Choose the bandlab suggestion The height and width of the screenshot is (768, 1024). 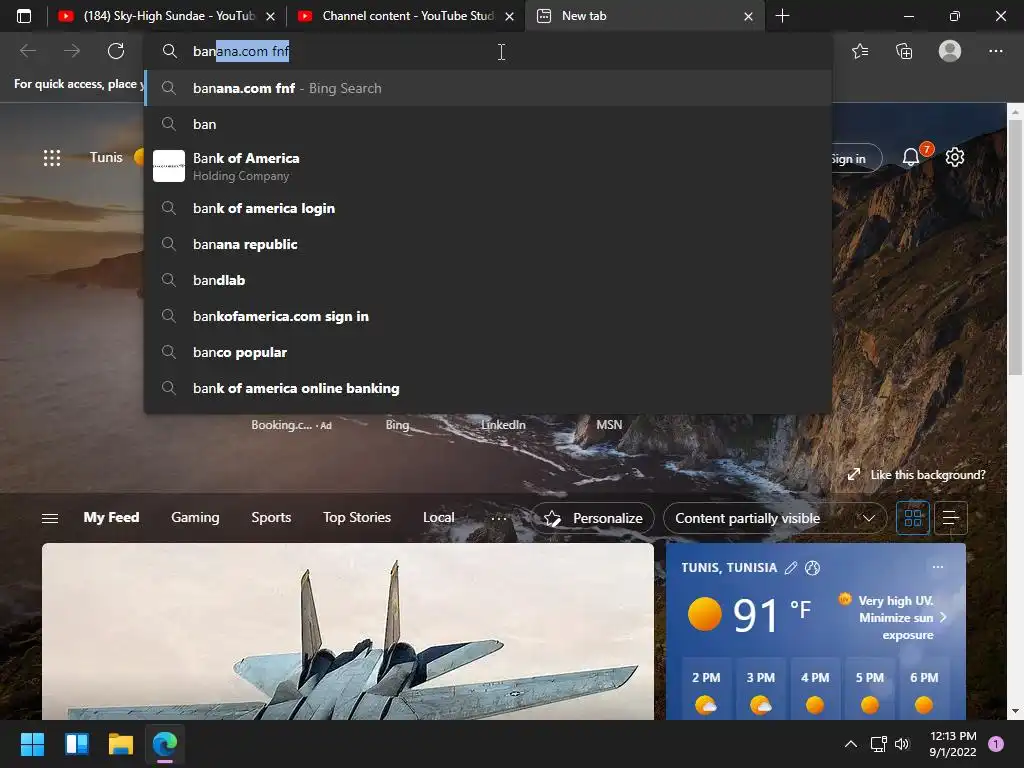488,280
